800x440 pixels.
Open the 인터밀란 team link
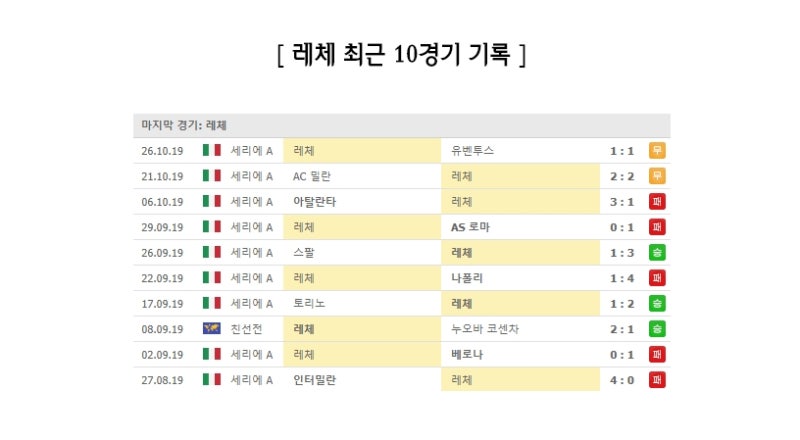(314, 380)
